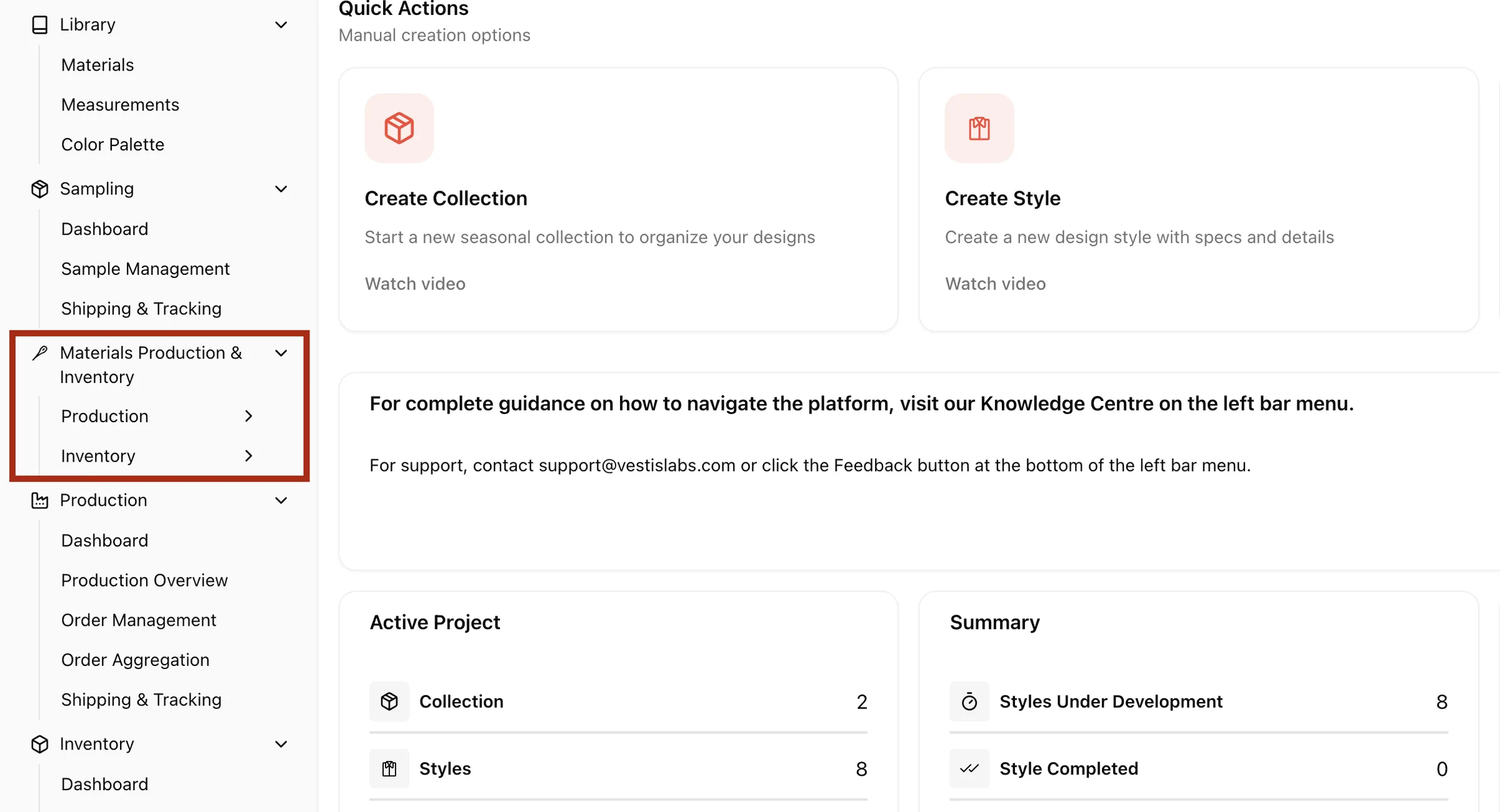
Task: Click the Create Collection card title
Action: [x=446, y=198]
